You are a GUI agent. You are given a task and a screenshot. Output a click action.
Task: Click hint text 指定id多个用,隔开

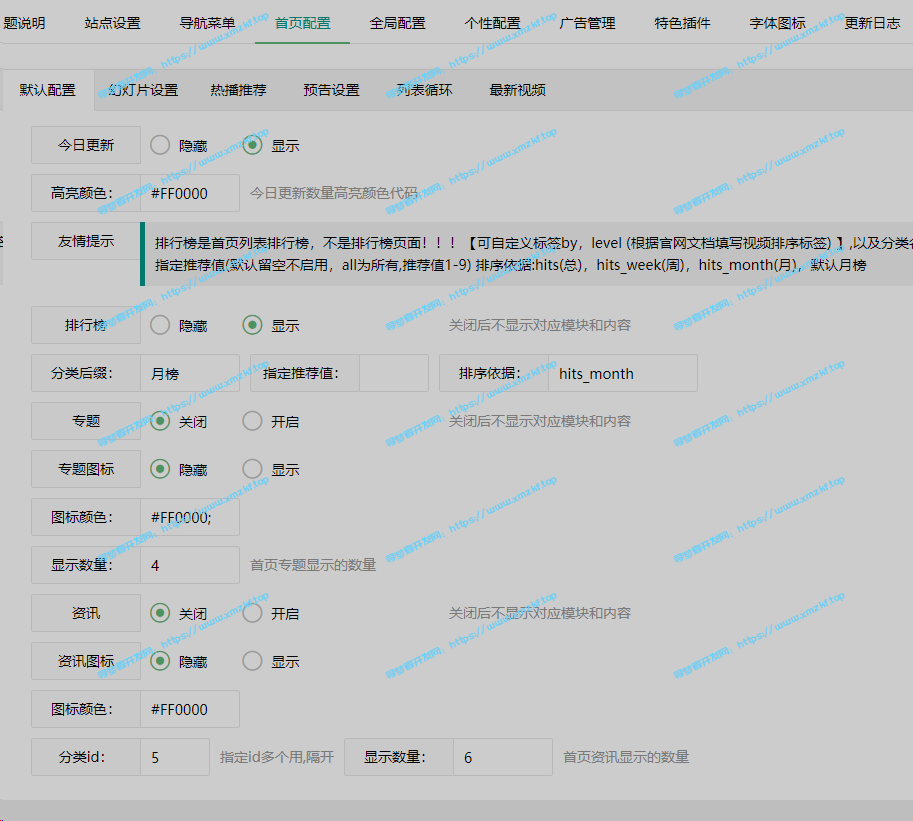click(277, 757)
